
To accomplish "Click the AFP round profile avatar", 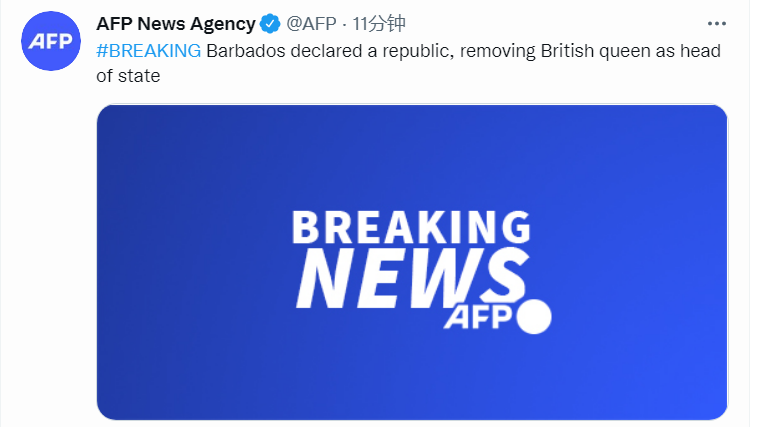I will click(50, 41).
